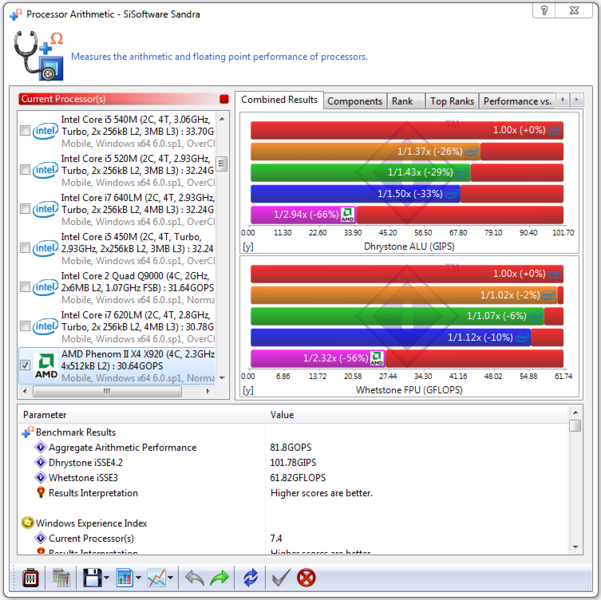This screenshot has height=600, width=601.
Task: Click the orange 1/1.37x Dhrystone bar
Action: [x=365, y=151]
